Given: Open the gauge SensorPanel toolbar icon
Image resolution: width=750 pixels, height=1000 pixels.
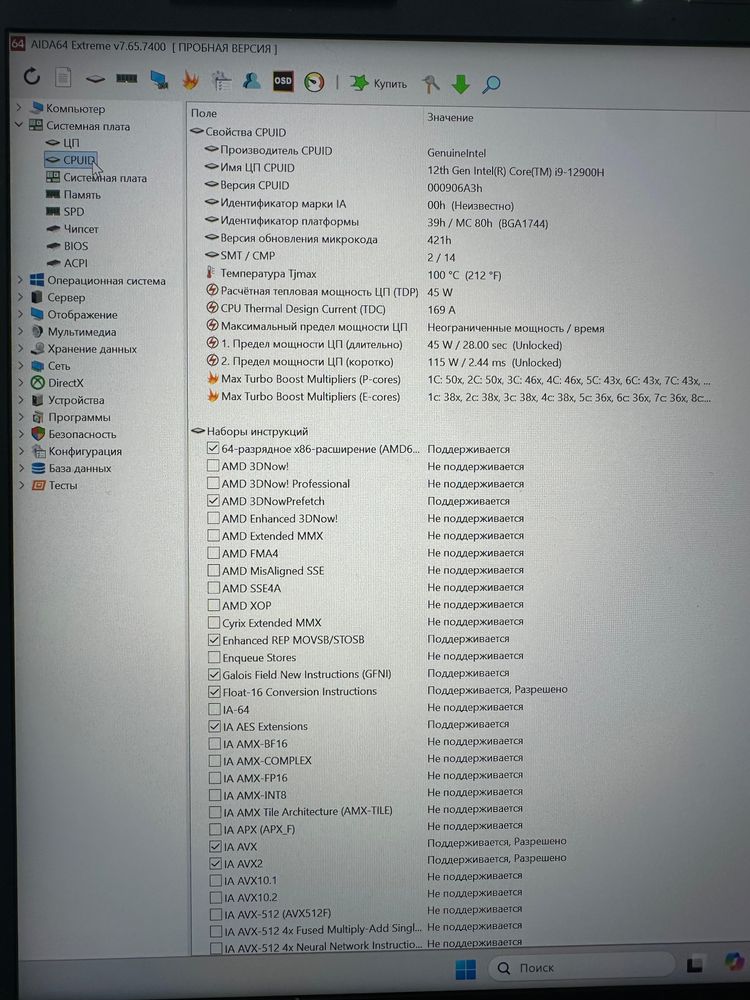Looking at the screenshot, I should (314, 82).
